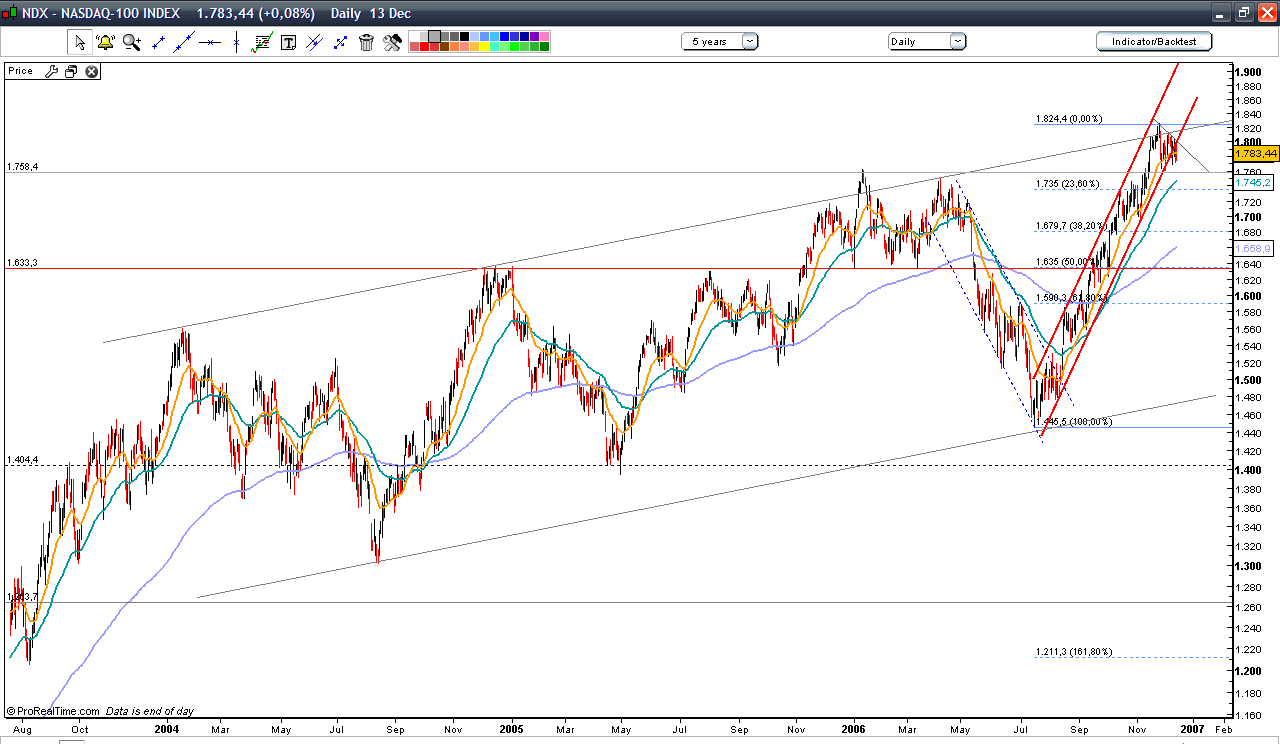Select the short line segment drawing tool
The width and height of the screenshot is (1280, 744).
[x=158, y=42]
